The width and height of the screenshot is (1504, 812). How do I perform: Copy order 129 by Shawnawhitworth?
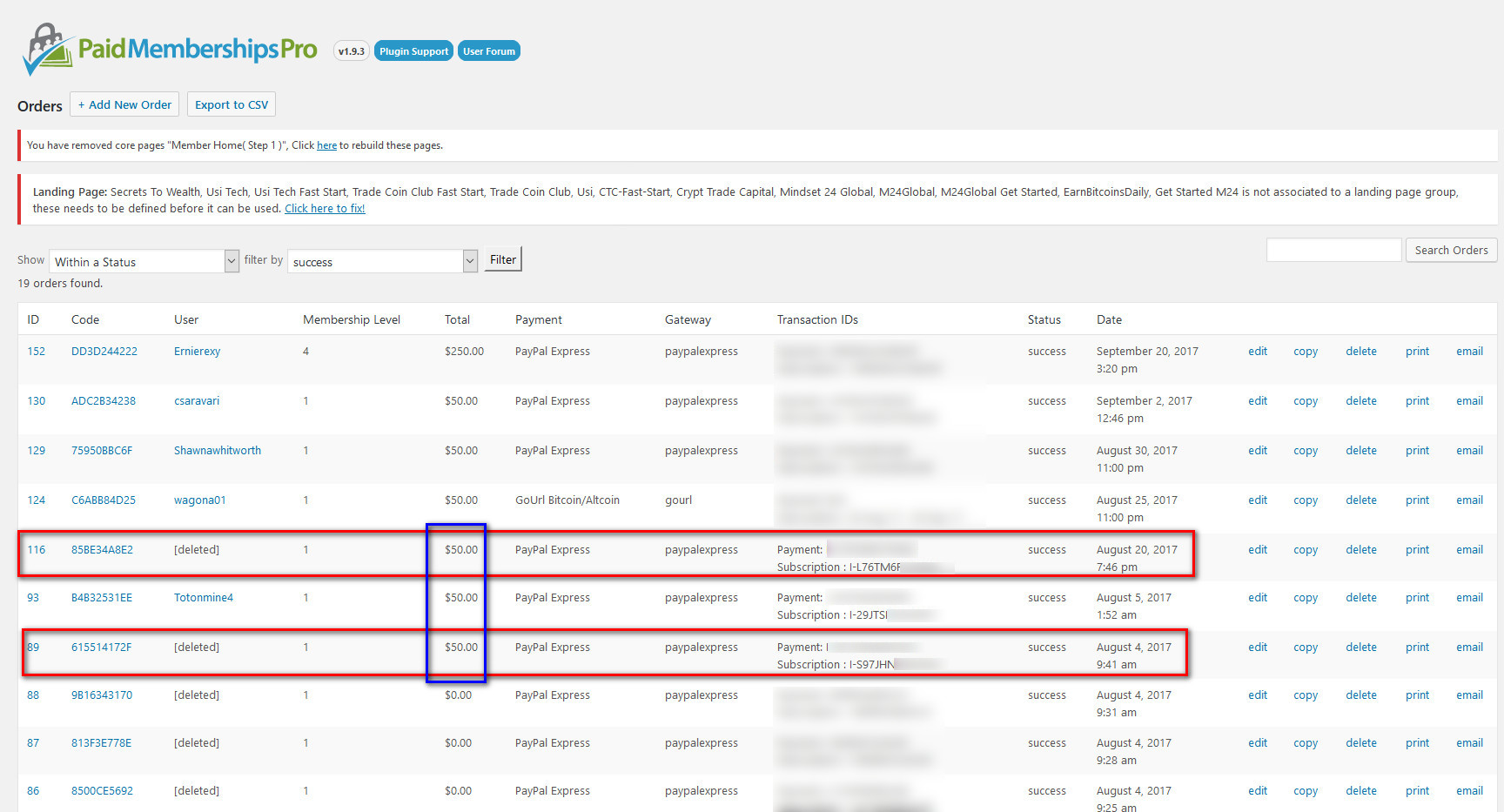(x=1306, y=451)
